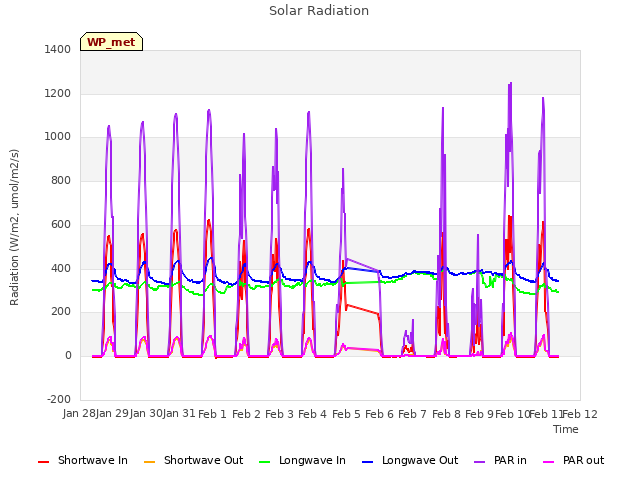Click the purple PAR in color swatch

pyautogui.click(x=480, y=462)
